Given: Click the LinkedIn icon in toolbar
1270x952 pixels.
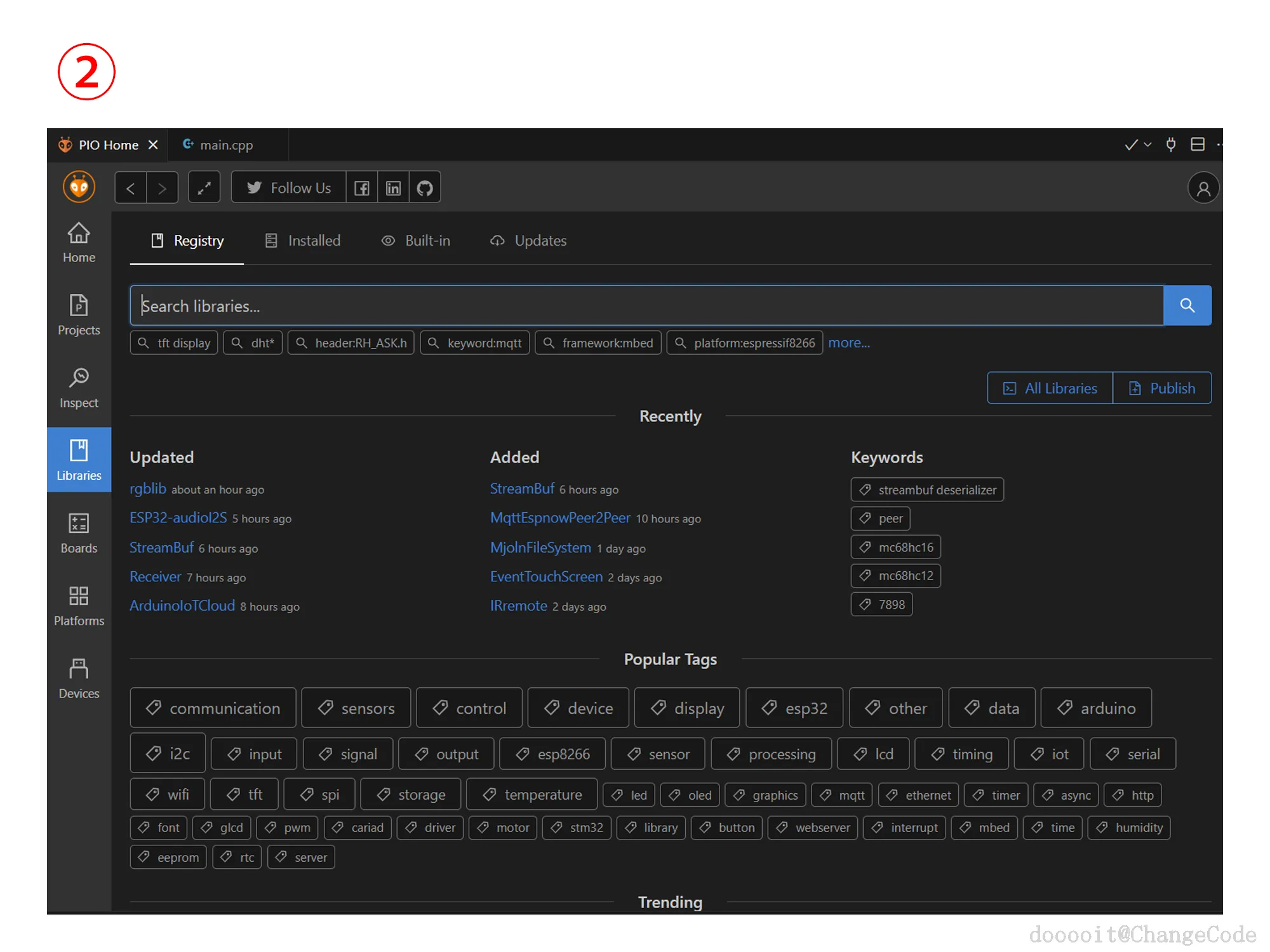Looking at the screenshot, I should tap(393, 188).
